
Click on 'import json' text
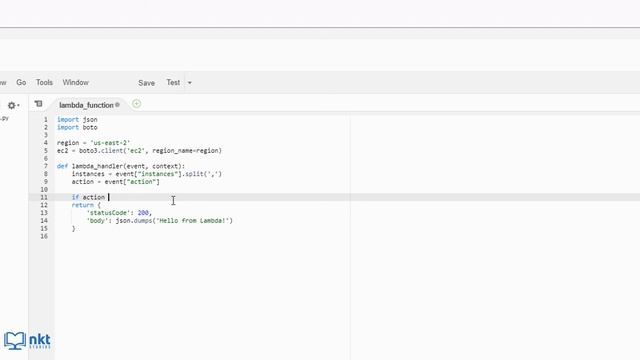(77, 120)
